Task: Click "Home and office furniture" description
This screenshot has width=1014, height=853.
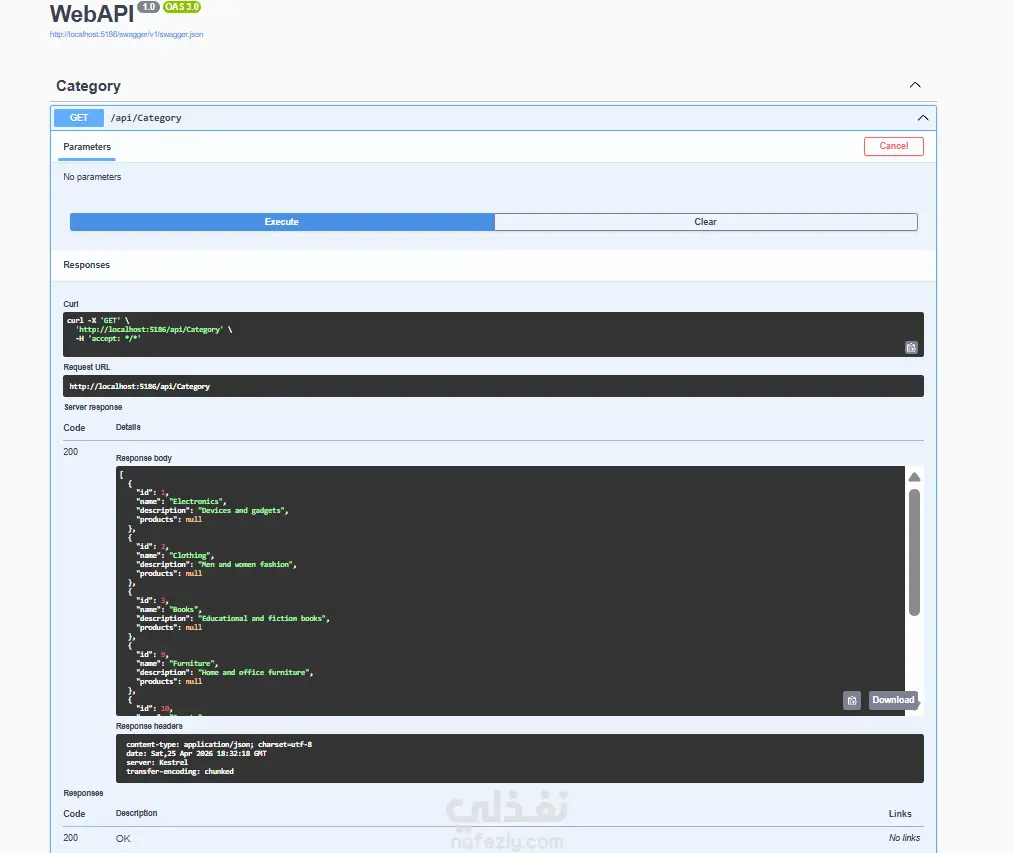Action: pos(254,673)
